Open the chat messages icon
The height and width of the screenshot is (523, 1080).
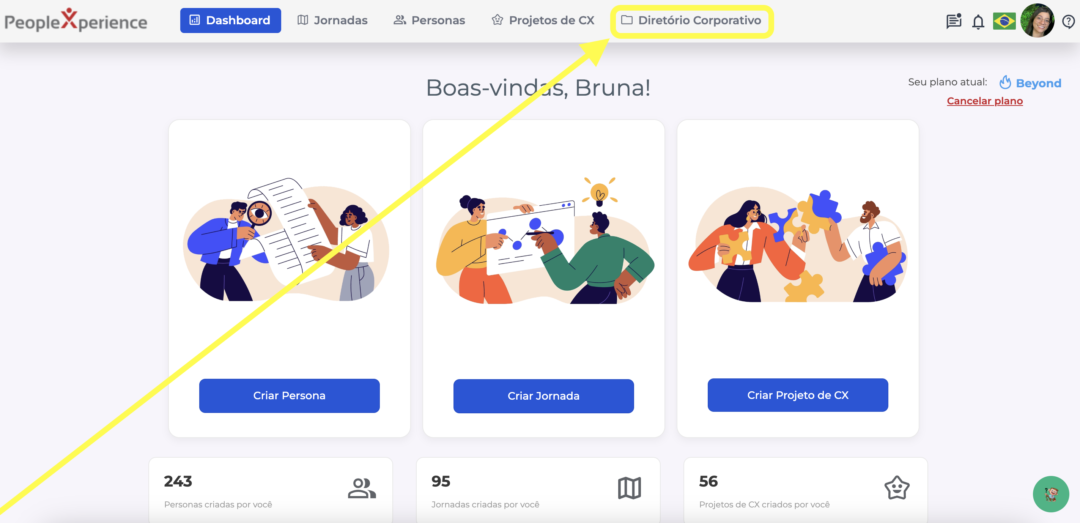pyautogui.click(x=953, y=21)
